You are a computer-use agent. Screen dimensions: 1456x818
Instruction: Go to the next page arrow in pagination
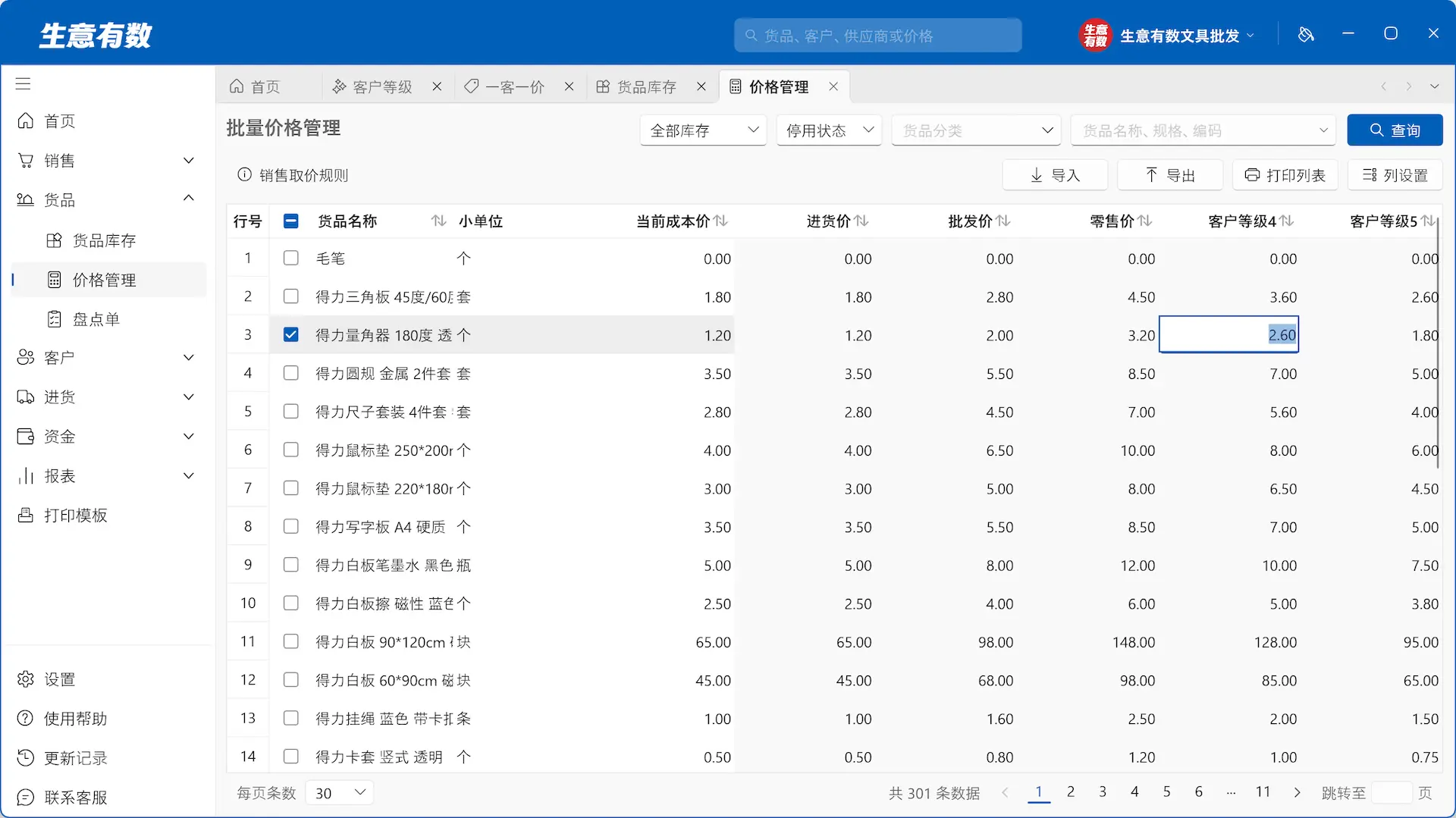(x=1297, y=793)
